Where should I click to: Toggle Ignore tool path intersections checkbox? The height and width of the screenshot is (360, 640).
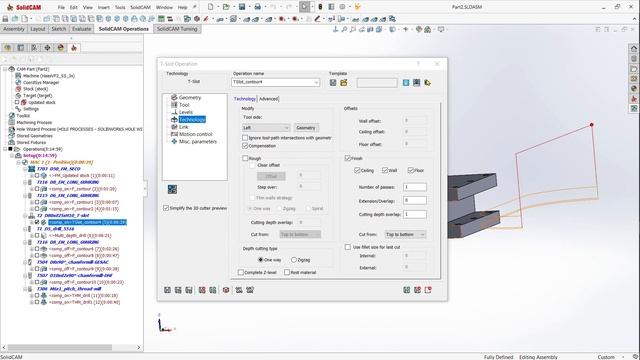pos(245,138)
